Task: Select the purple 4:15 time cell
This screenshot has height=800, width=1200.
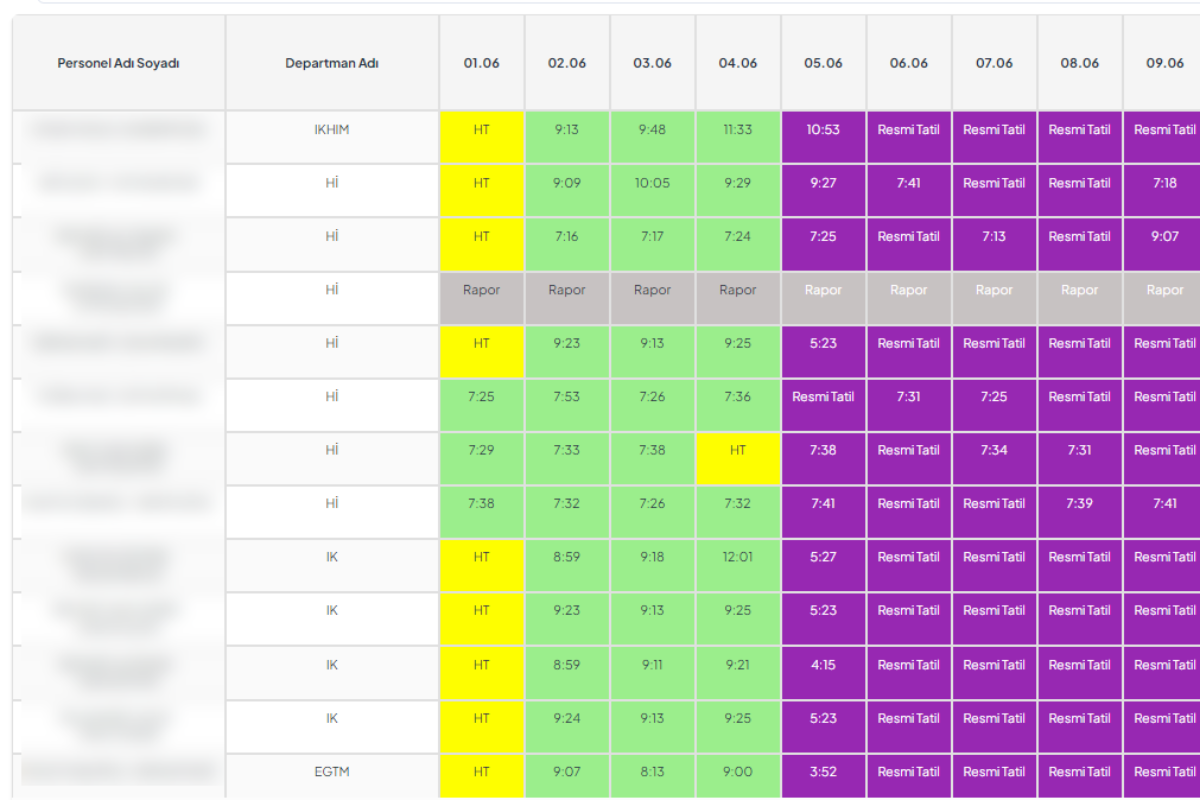Action: 823,665
